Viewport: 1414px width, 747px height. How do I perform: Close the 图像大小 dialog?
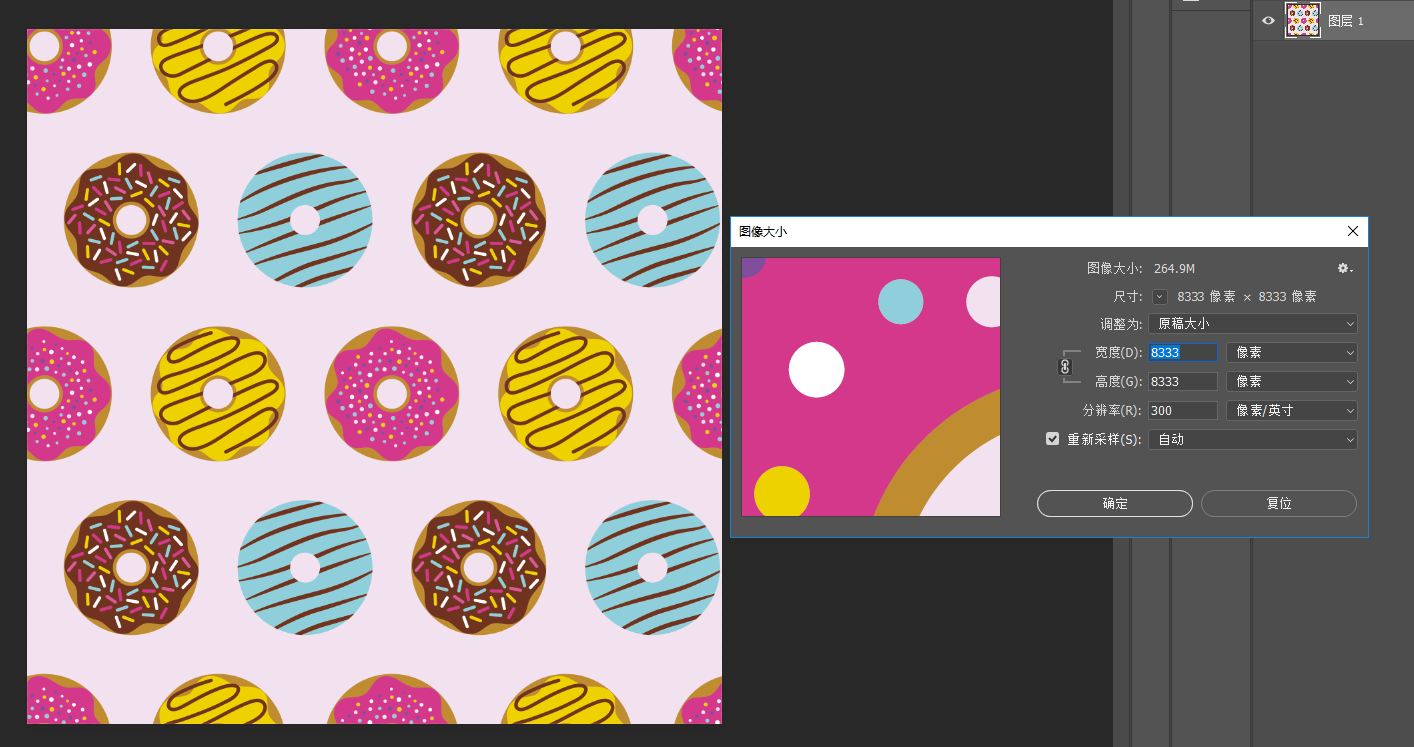1353,231
